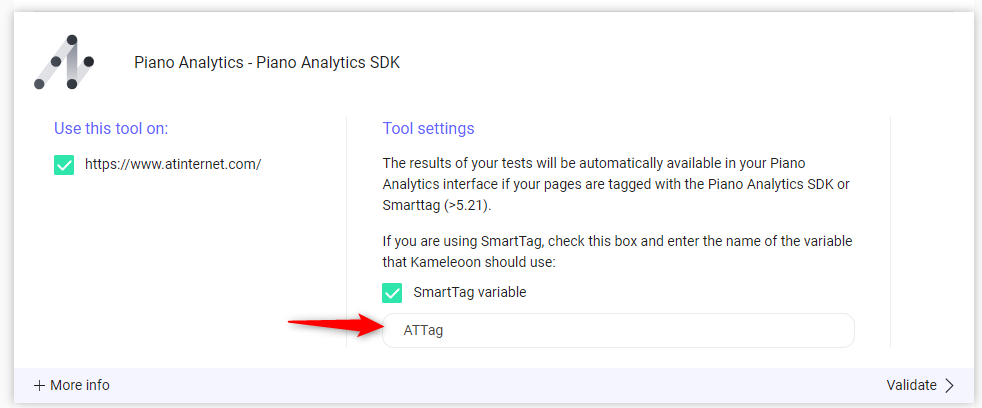Click the "ATTag" text inside the field
Screen dimensions: 982x408
click(423, 330)
